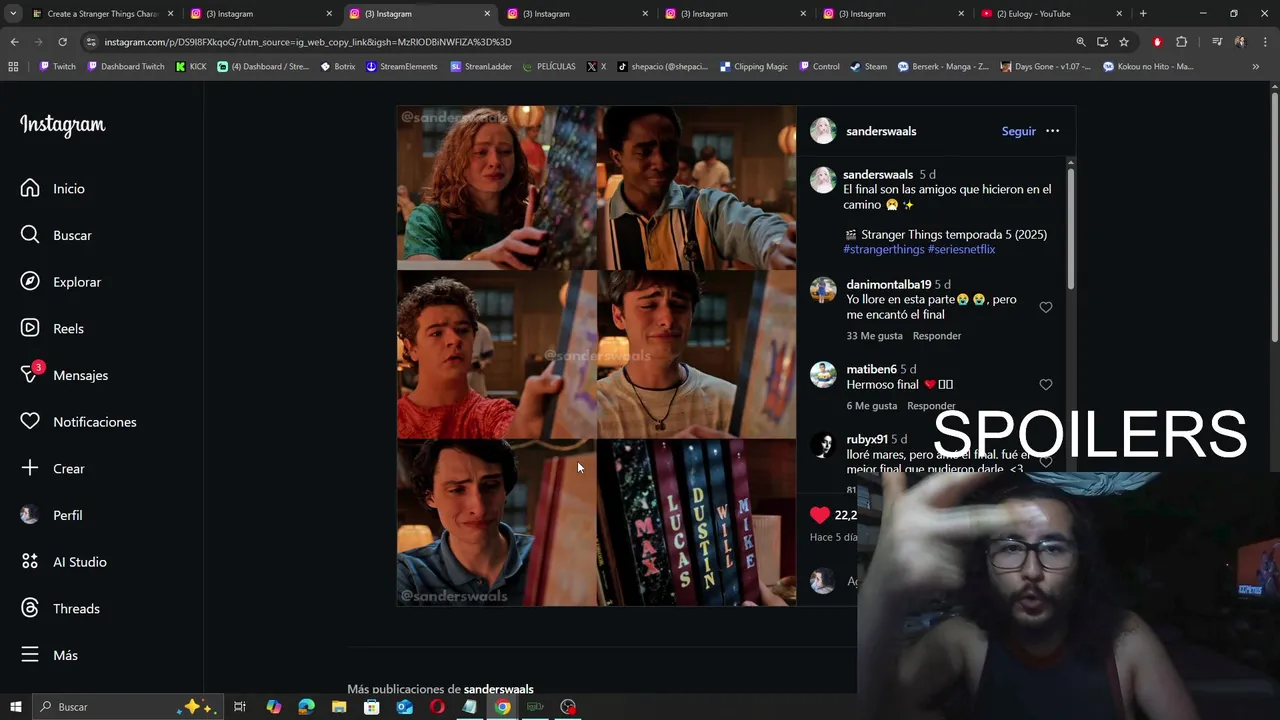Open rubyx91 username link
Viewport: 1280px width, 720px height.
[x=867, y=439]
